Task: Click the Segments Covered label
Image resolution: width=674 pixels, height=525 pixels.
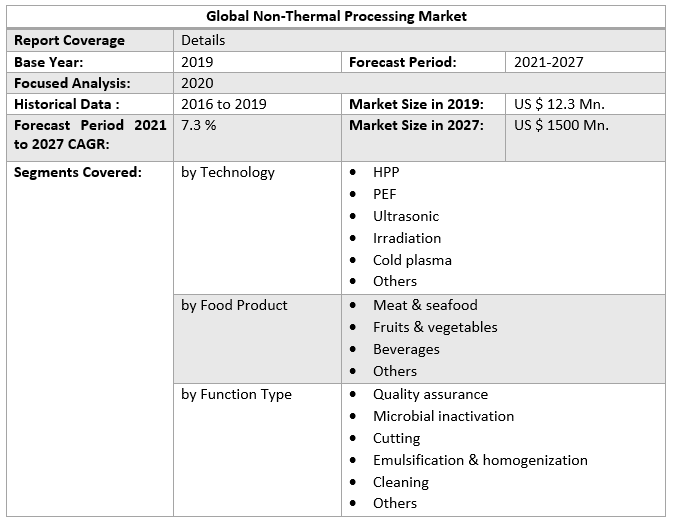Action: (x=78, y=172)
